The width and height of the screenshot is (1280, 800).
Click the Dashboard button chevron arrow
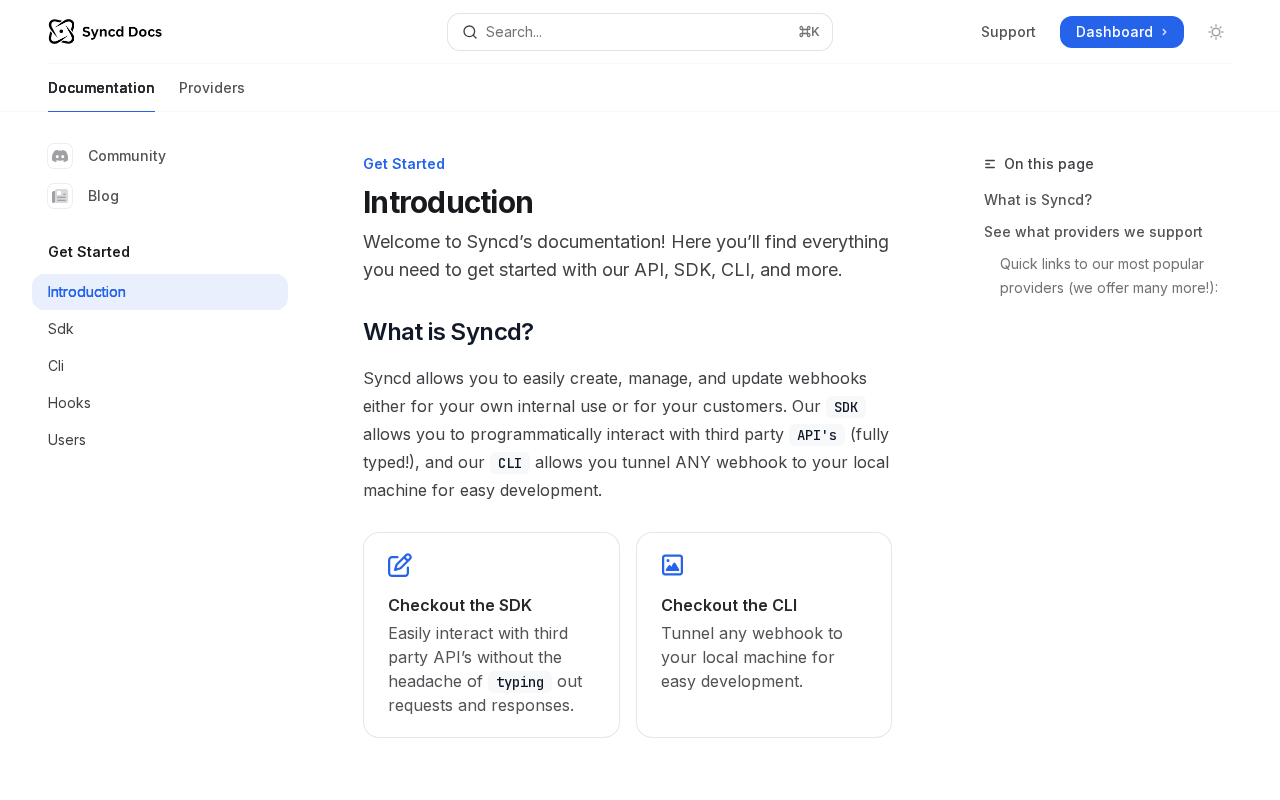pyautogui.click(x=1164, y=32)
